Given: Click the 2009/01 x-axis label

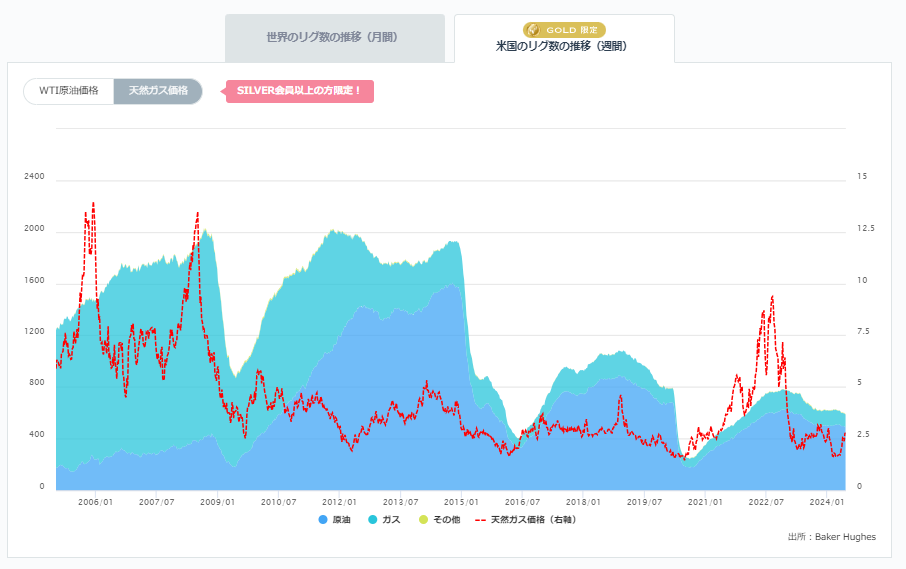Looking at the screenshot, I should (x=217, y=503).
